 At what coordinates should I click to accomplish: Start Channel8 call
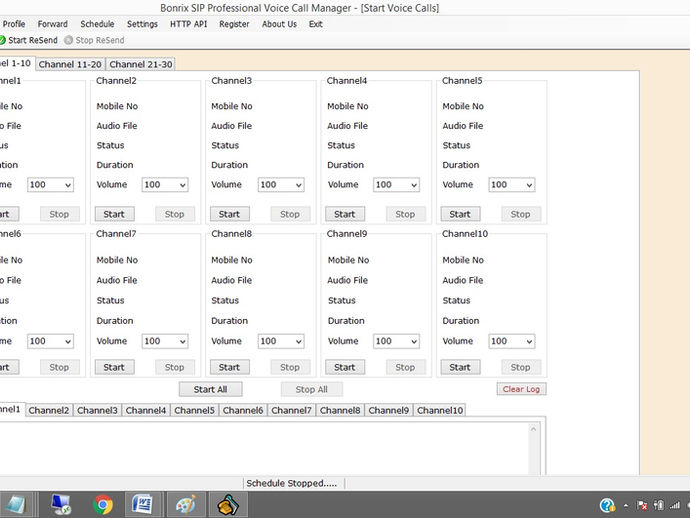[230, 367]
